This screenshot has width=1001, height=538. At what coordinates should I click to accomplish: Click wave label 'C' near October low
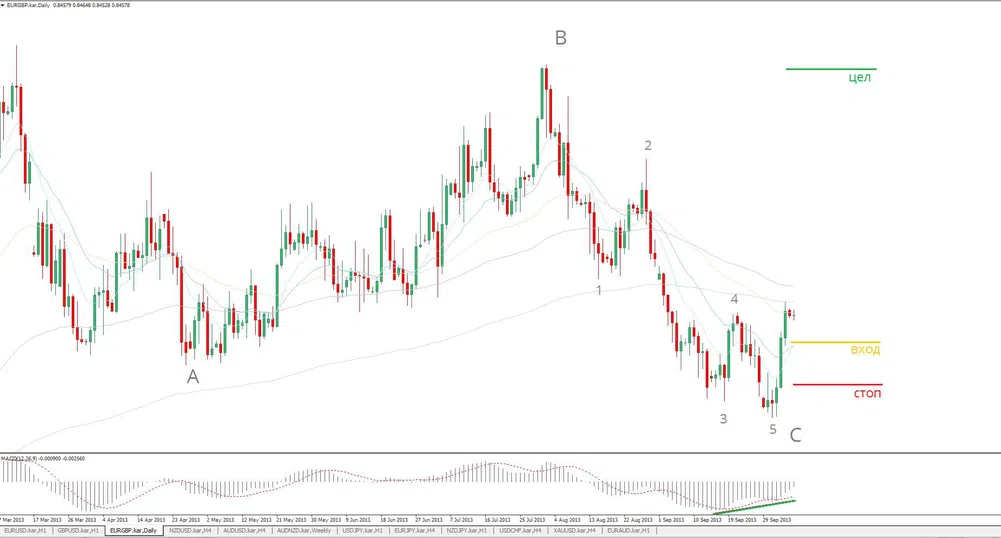795,435
